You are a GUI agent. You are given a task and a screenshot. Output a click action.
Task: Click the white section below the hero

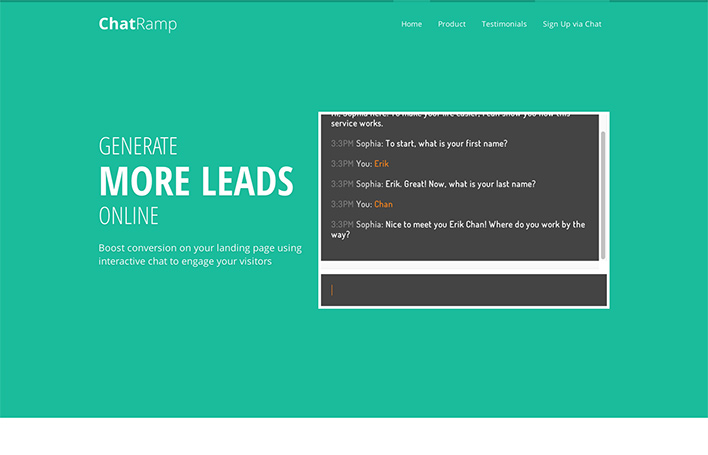point(354,437)
